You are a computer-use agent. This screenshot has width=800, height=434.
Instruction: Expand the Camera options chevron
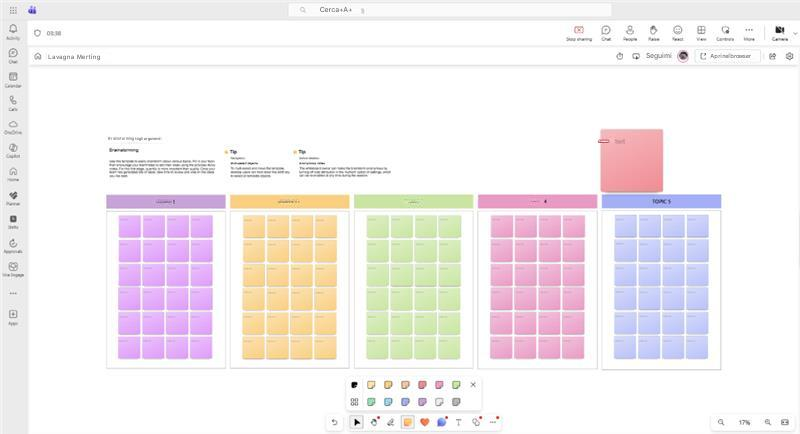click(x=795, y=33)
